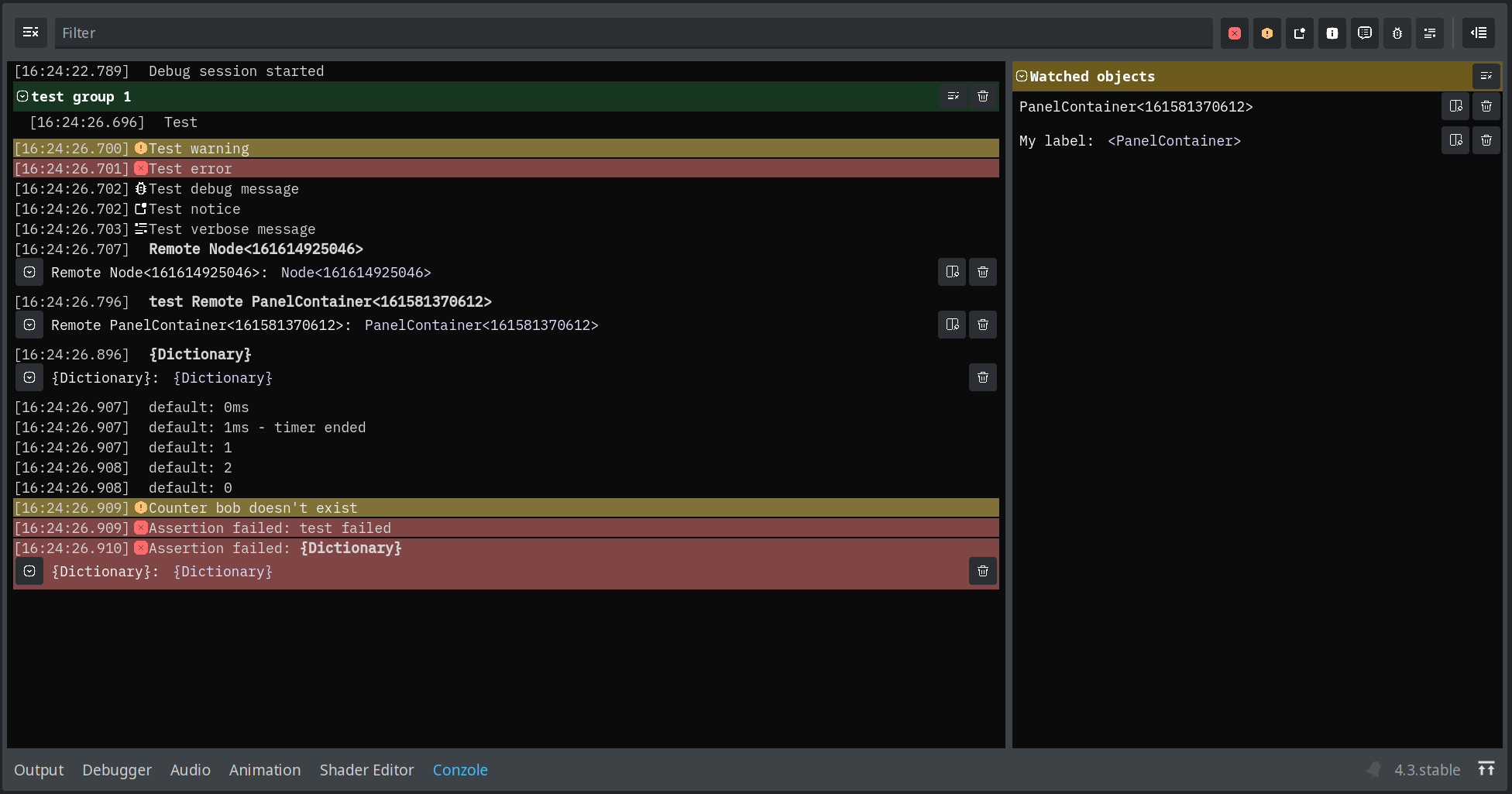The image size is (1512, 794).
Task: Select the 'Test debug message' line
Action: click(506, 188)
